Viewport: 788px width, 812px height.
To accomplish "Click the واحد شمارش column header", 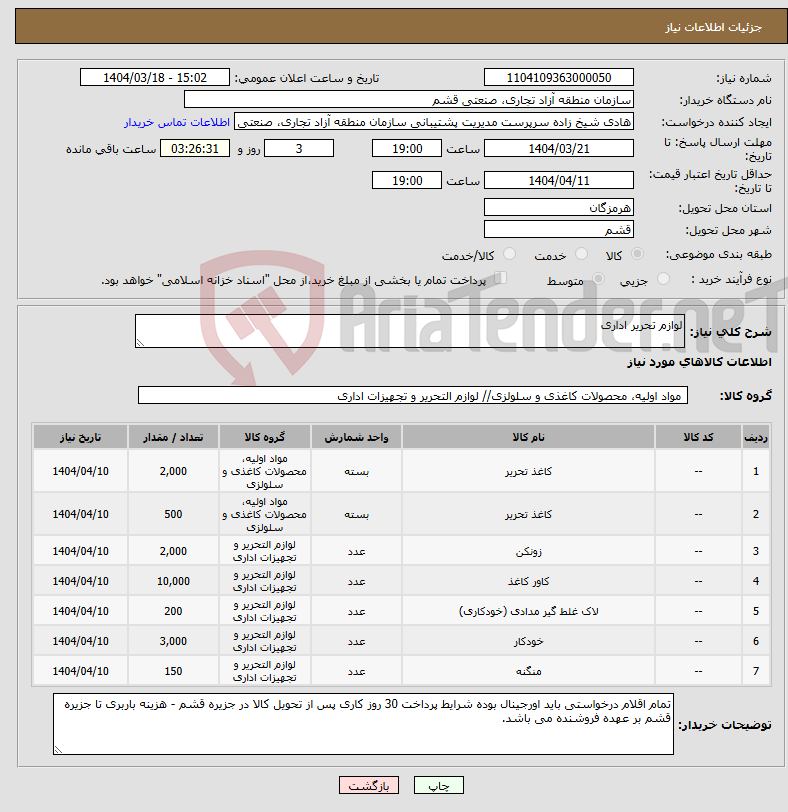I will point(356,437).
